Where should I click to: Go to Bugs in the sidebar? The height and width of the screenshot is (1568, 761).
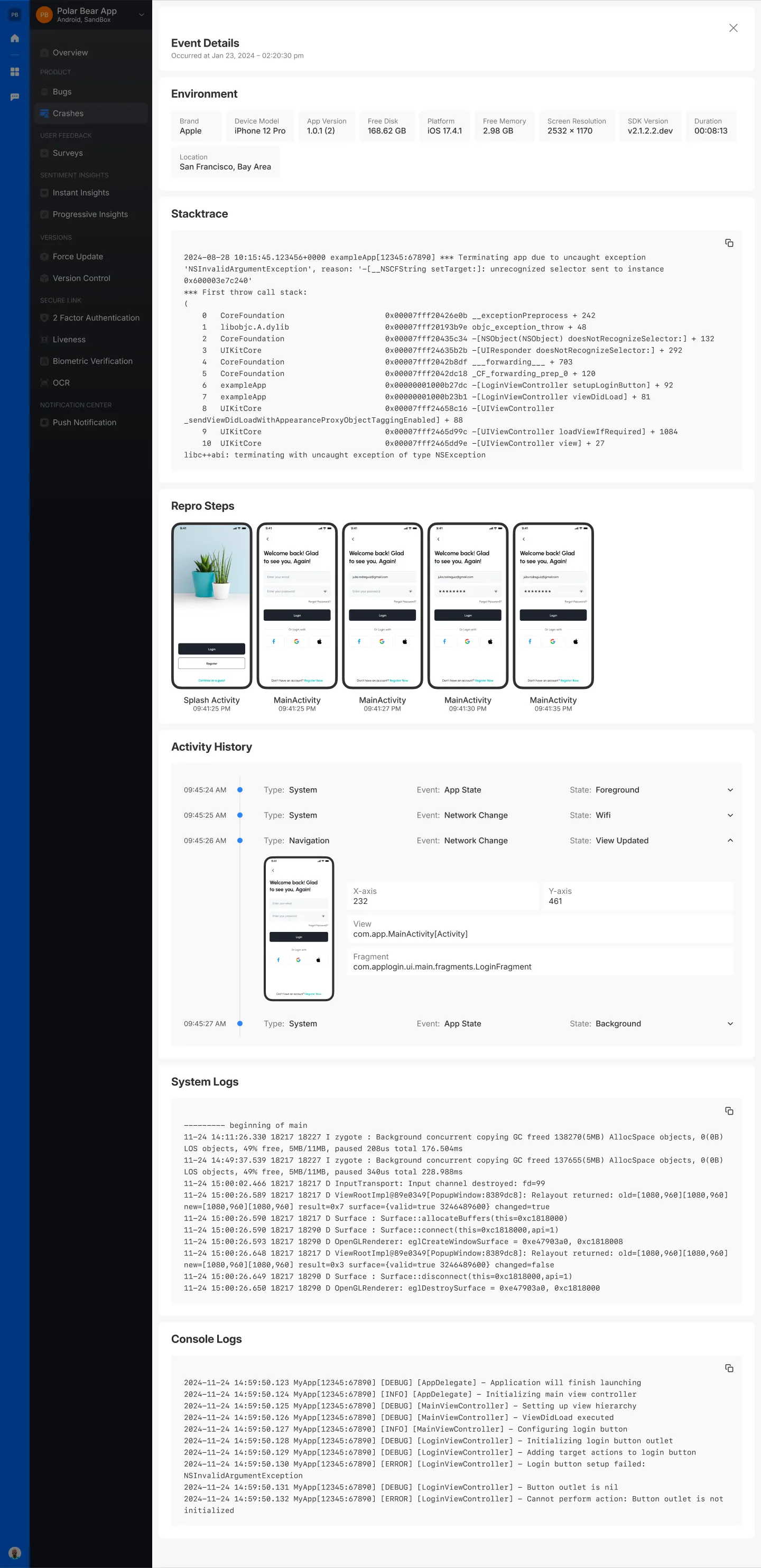tap(62, 92)
